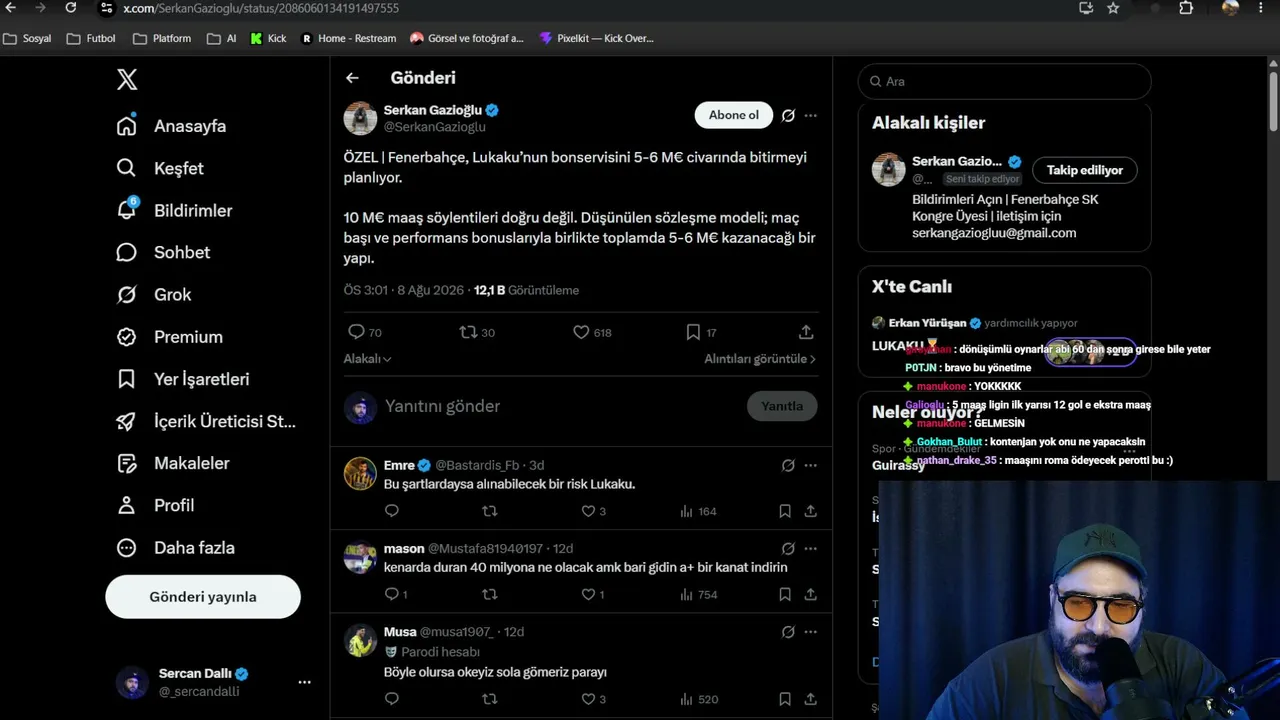This screenshot has width=1280, height=720.
Task: Click the Ara search field
Action: click(1004, 82)
